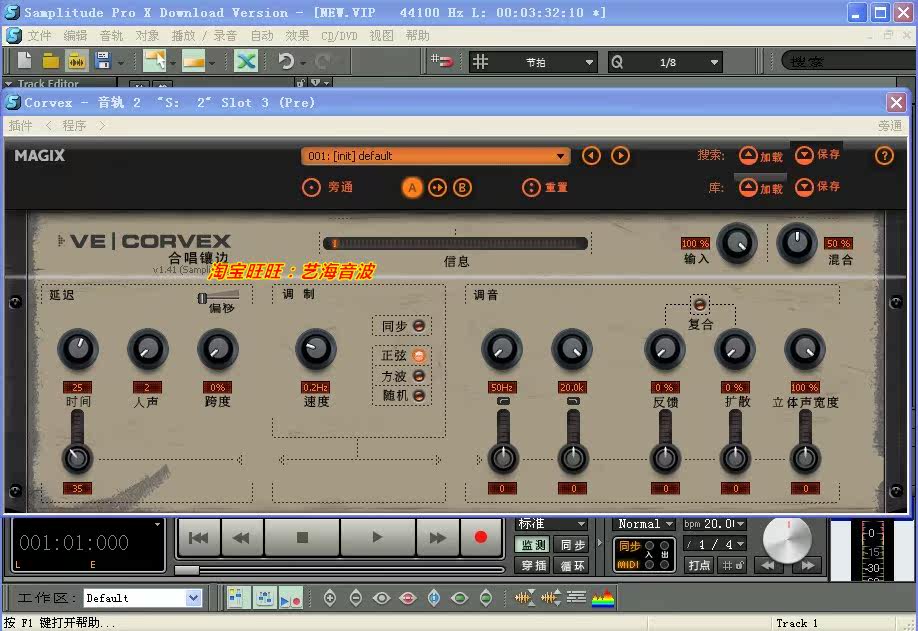This screenshot has height=631, width=918.
Task: Undo the last action with the curved arrow
Action: [x=286, y=61]
